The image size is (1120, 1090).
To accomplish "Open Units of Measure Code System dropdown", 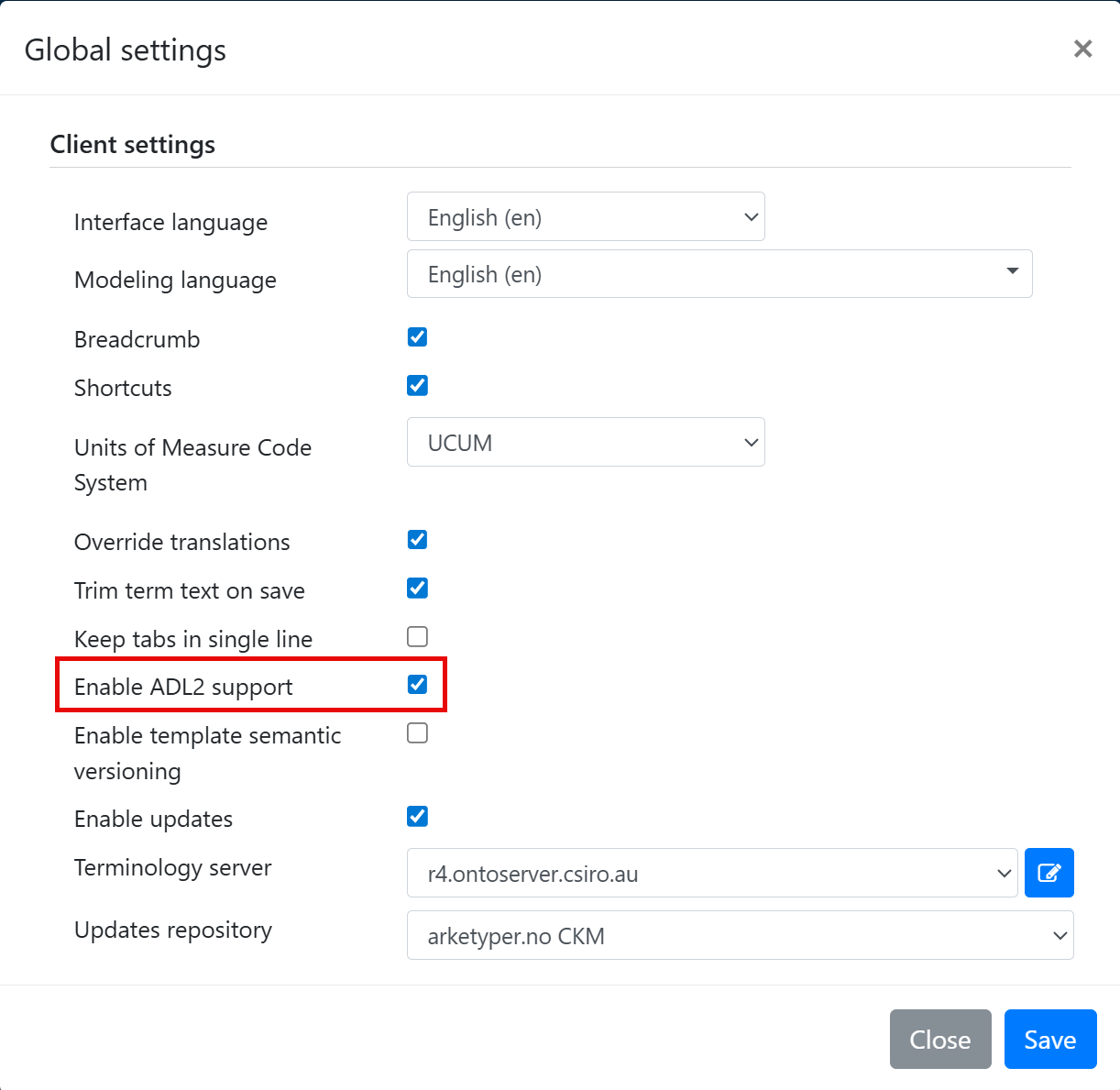I will pos(586,443).
